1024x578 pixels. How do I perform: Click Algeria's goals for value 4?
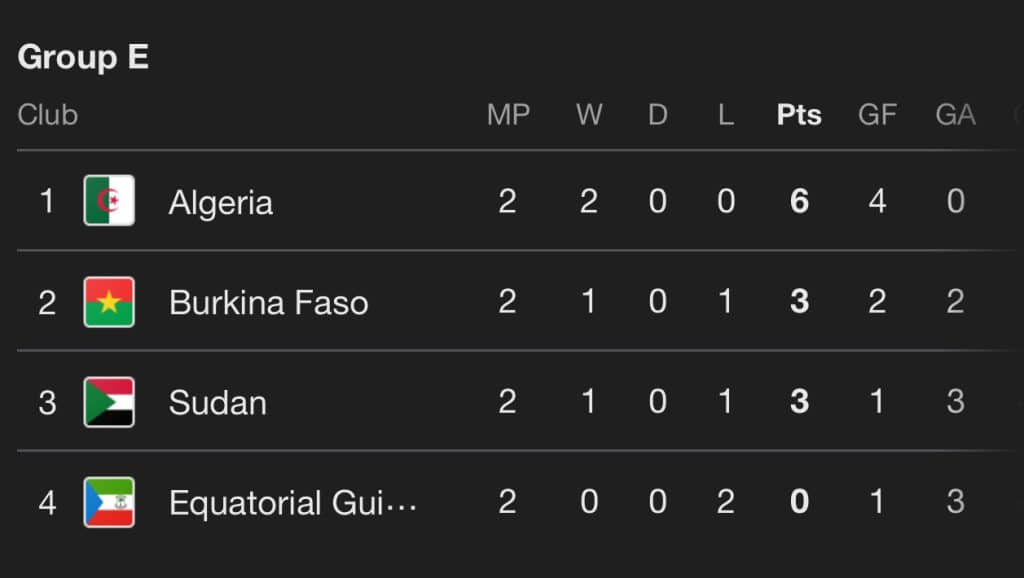click(877, 202)
